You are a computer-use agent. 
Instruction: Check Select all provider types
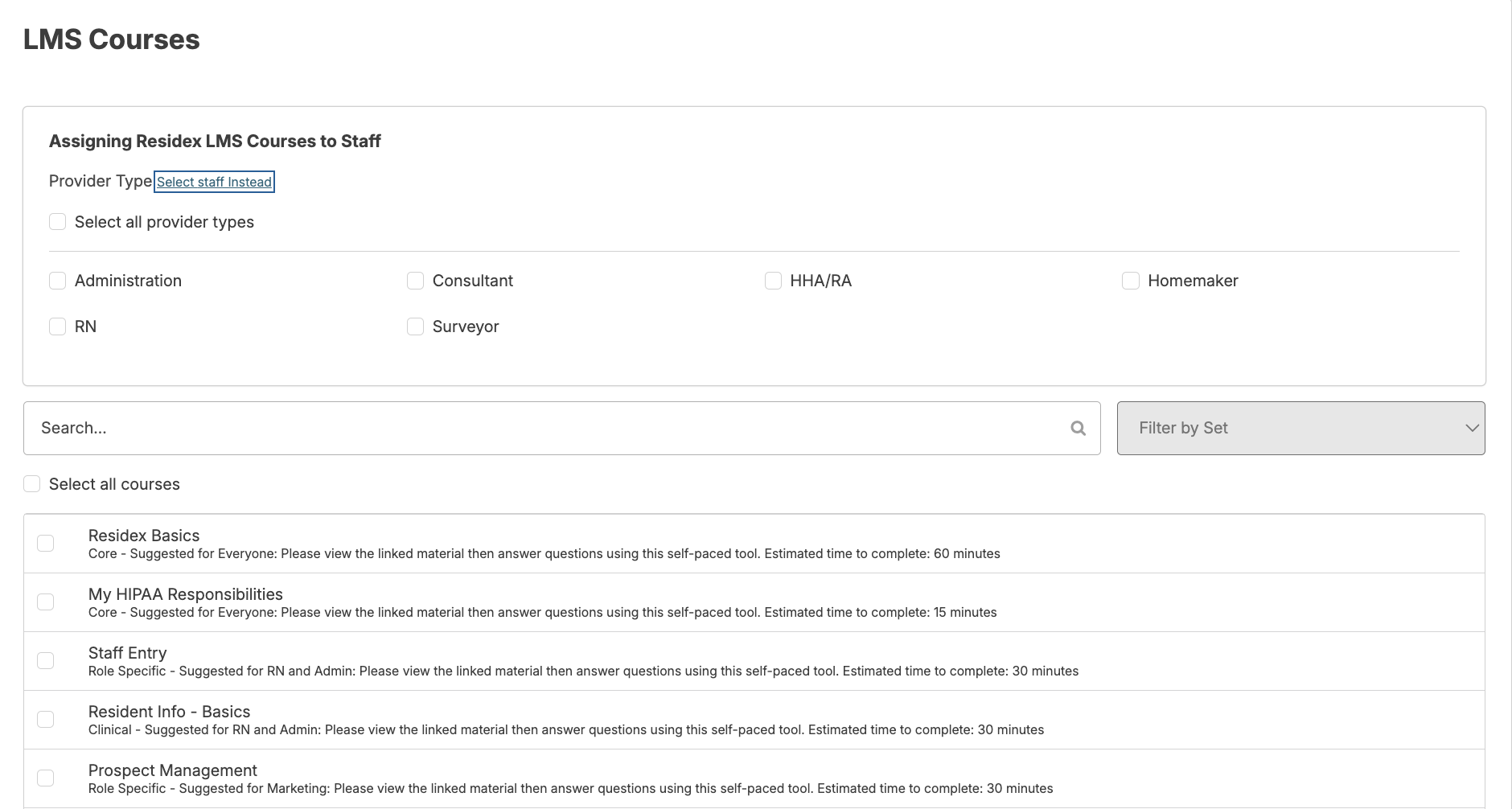[57, 221]
